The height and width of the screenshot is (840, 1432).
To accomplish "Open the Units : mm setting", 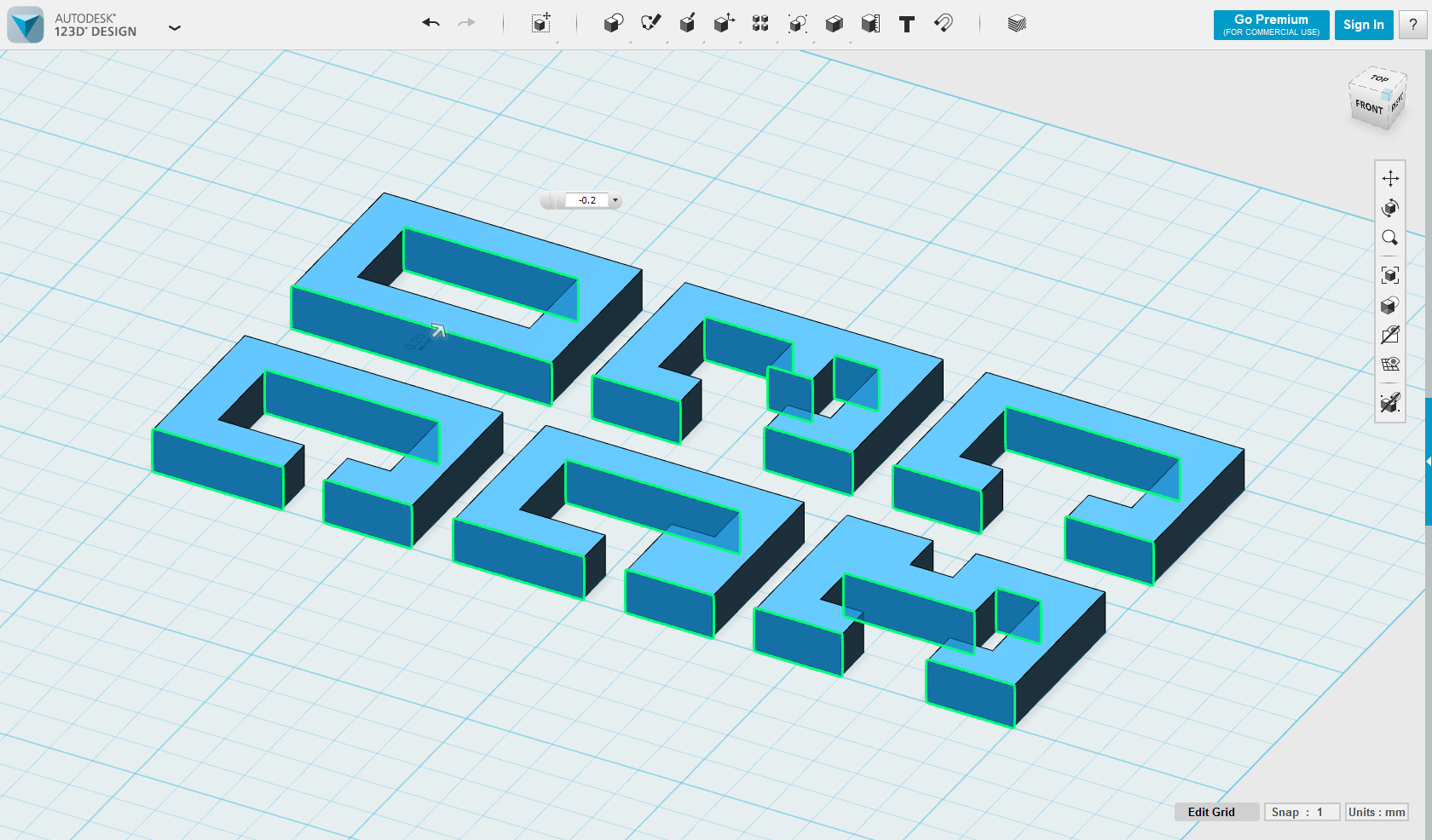I will (x=1377, y=812).
